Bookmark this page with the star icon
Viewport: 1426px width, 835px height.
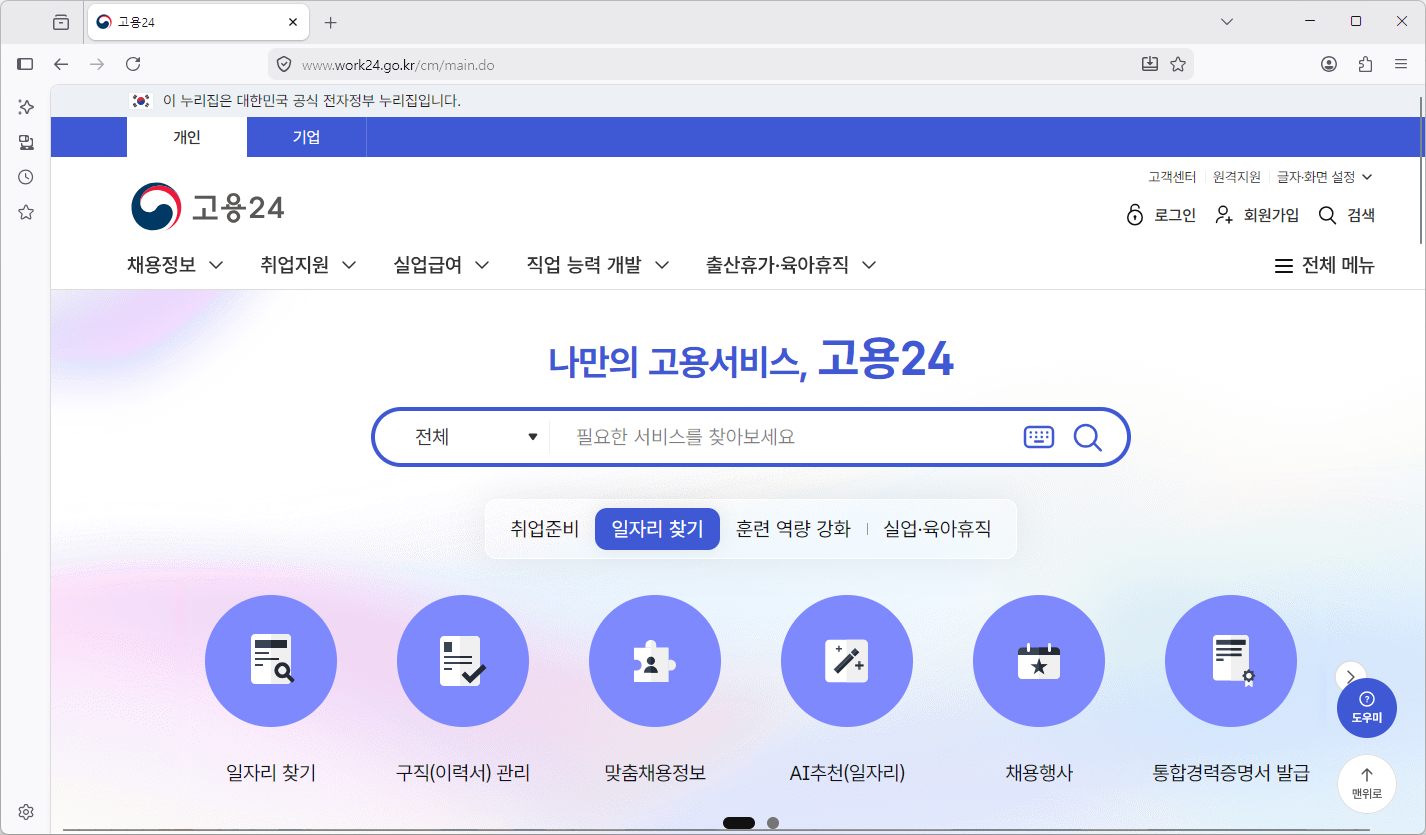tap(1178, 64)
